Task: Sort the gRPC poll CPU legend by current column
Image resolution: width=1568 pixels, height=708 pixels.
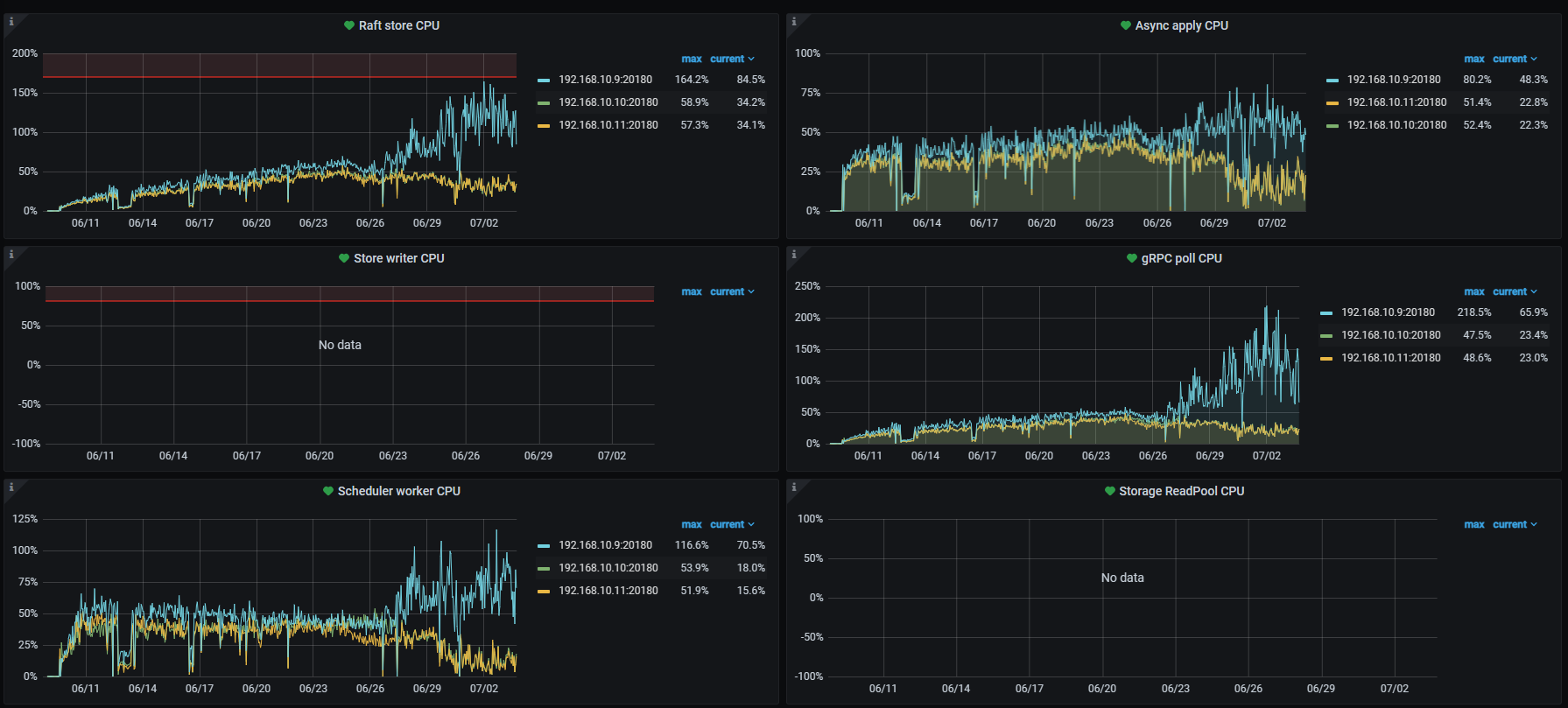Action: 1509,291
